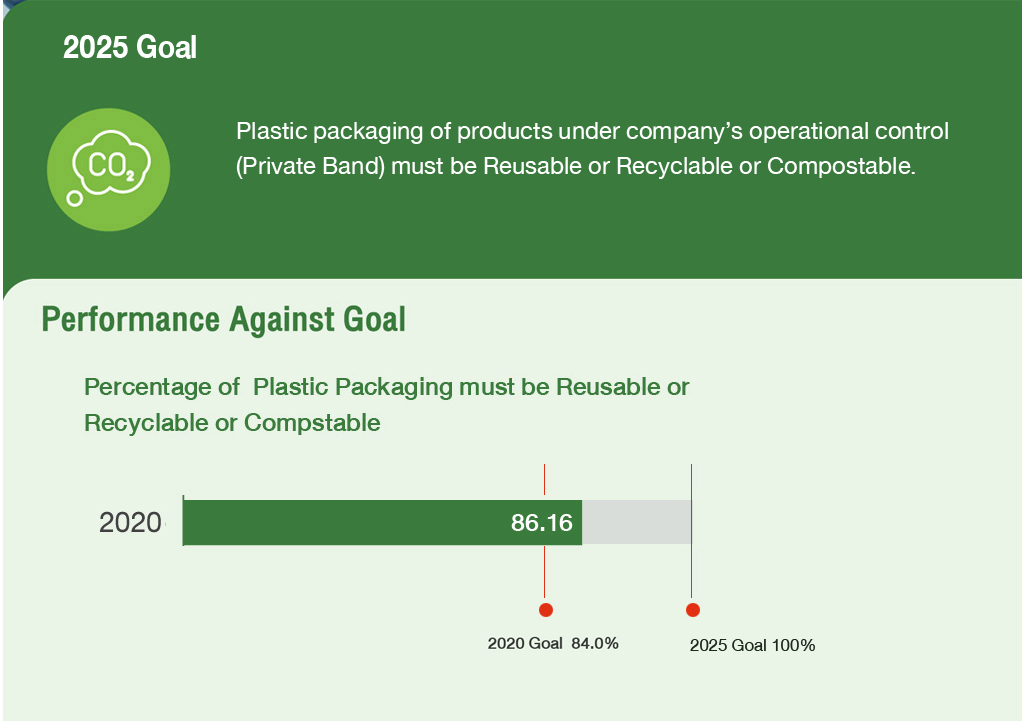
Task: Click the red dot above 2020 Goal
Action: pos(546,610)
